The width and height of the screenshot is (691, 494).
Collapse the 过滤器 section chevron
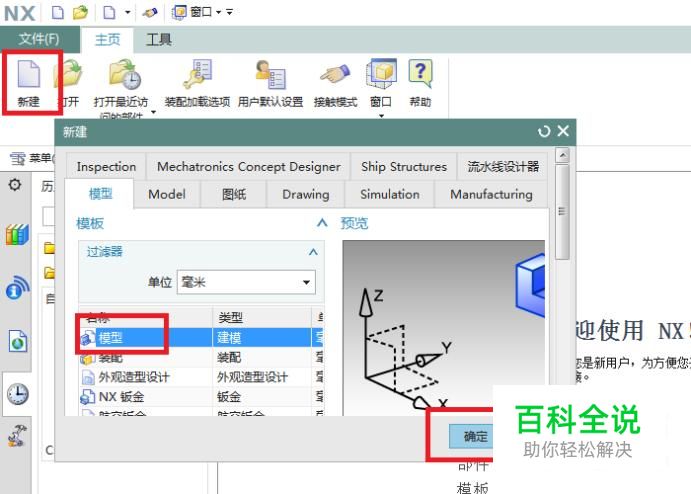[313, 252]
